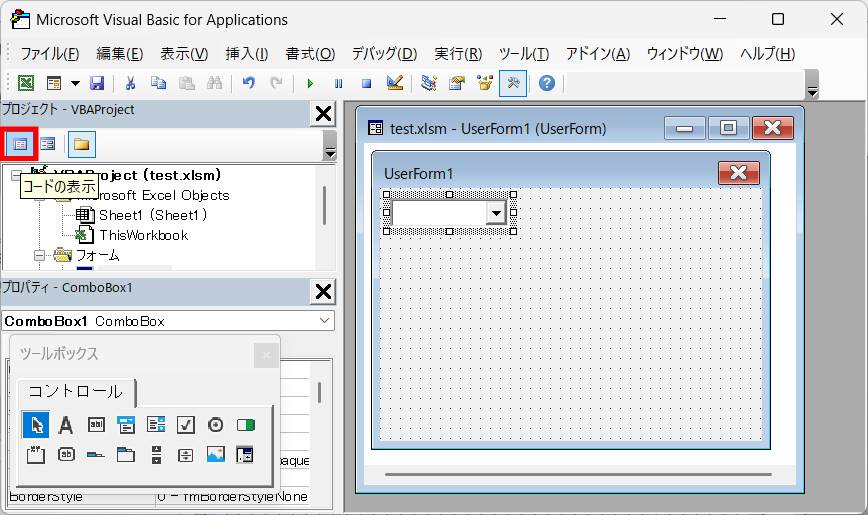Choose the ComboBox control in toolbox
Screen dimensions: 868x515
[126, 425]
